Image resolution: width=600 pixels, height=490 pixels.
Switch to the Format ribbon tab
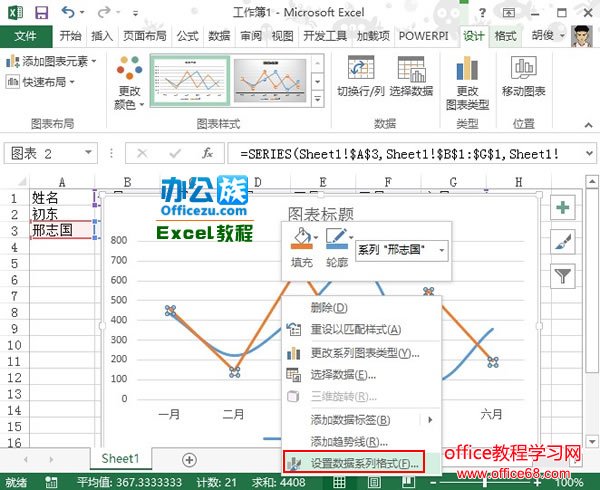(x=505, y=36)
